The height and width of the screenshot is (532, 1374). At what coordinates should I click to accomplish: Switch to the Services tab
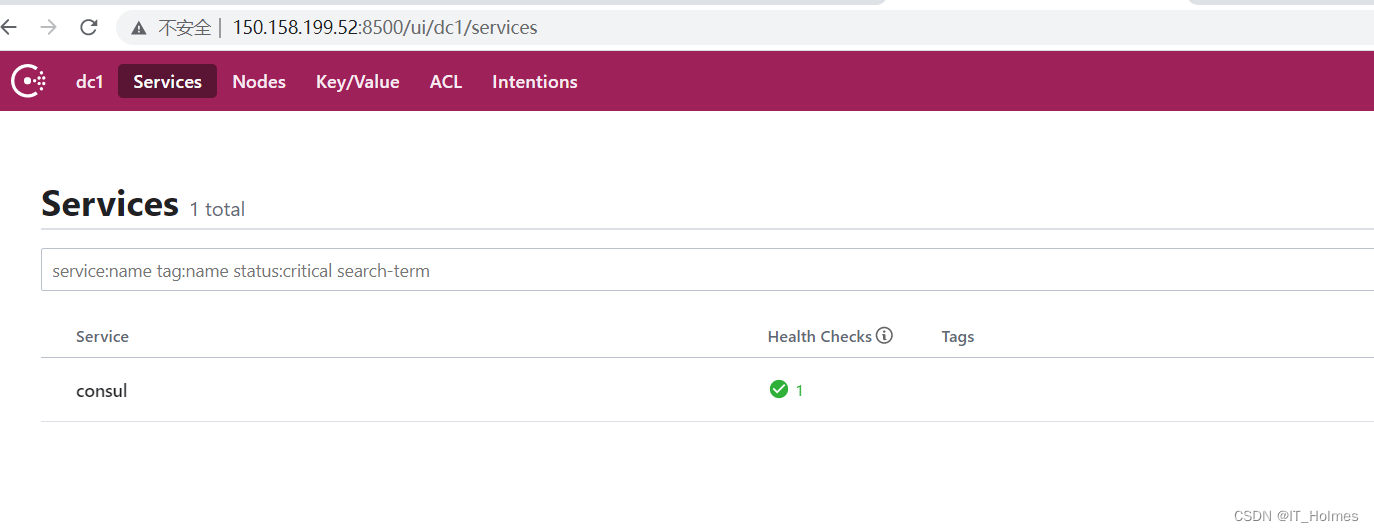(167, 82)
